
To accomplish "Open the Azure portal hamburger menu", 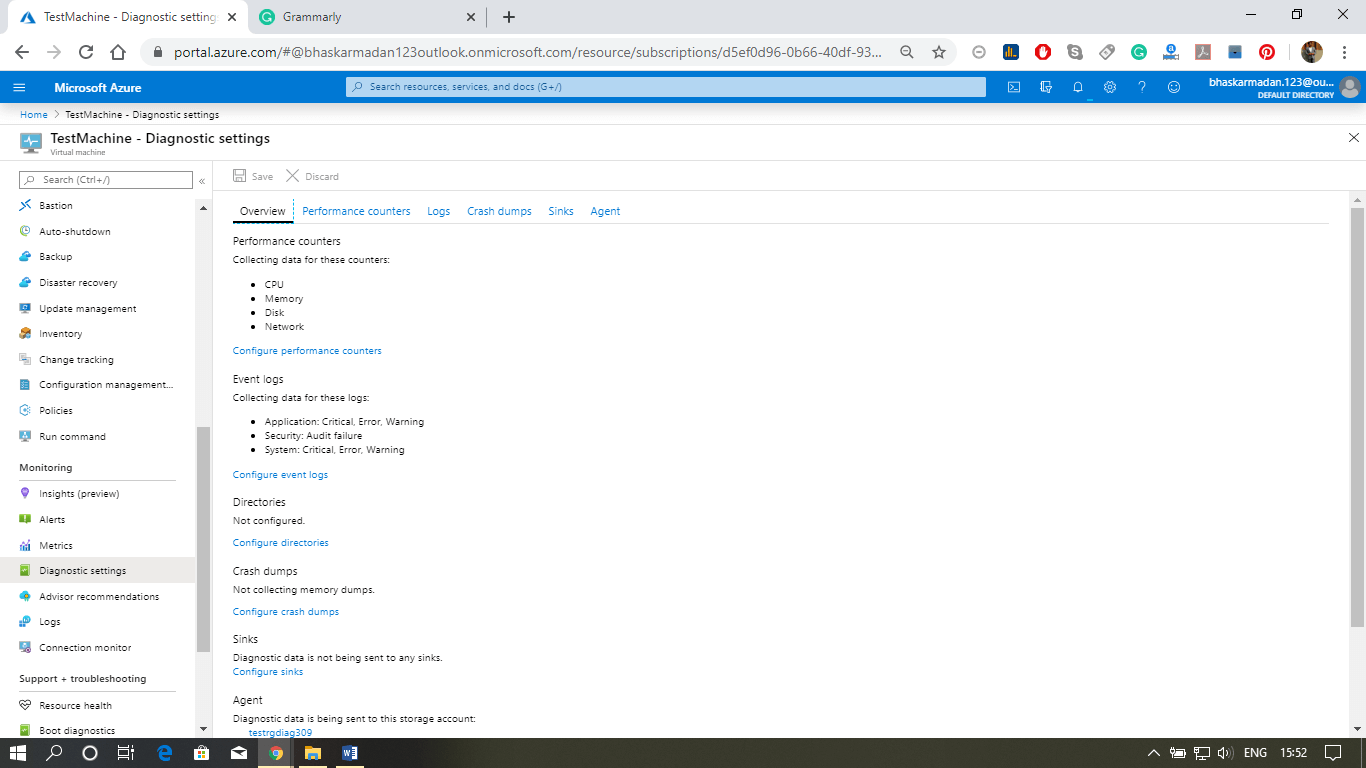I will pyautogui.click(x=19, y=88).
